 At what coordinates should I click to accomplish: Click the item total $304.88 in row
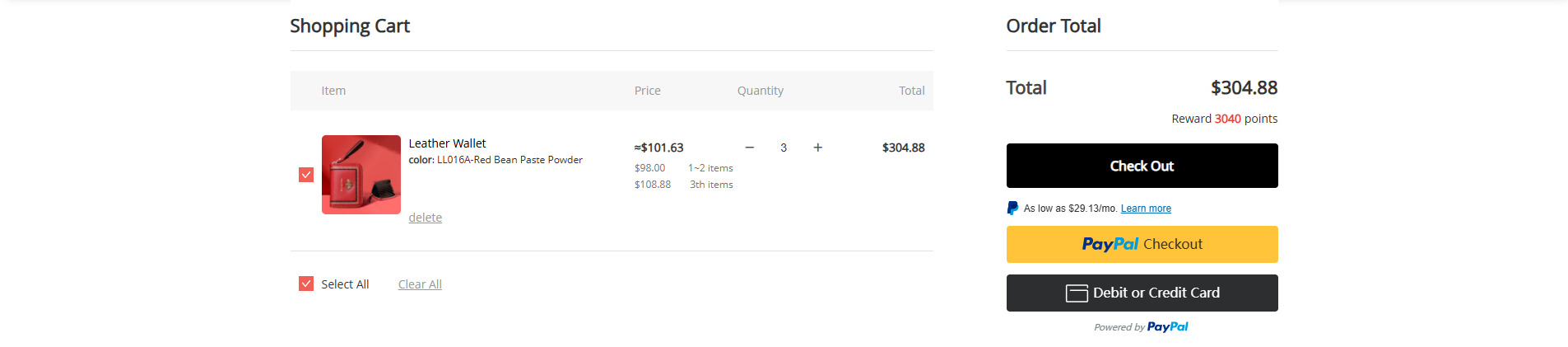903,148
